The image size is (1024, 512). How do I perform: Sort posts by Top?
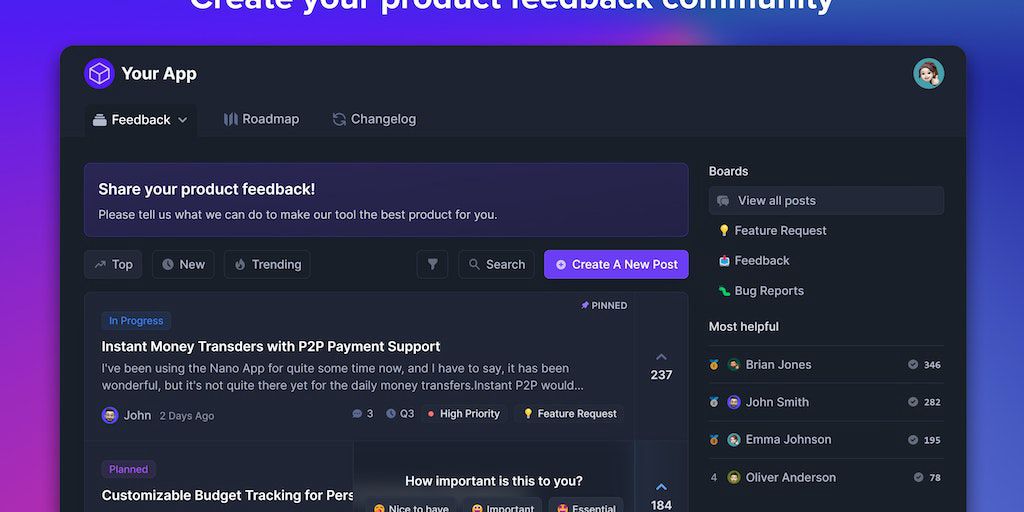tap(113, 264)
